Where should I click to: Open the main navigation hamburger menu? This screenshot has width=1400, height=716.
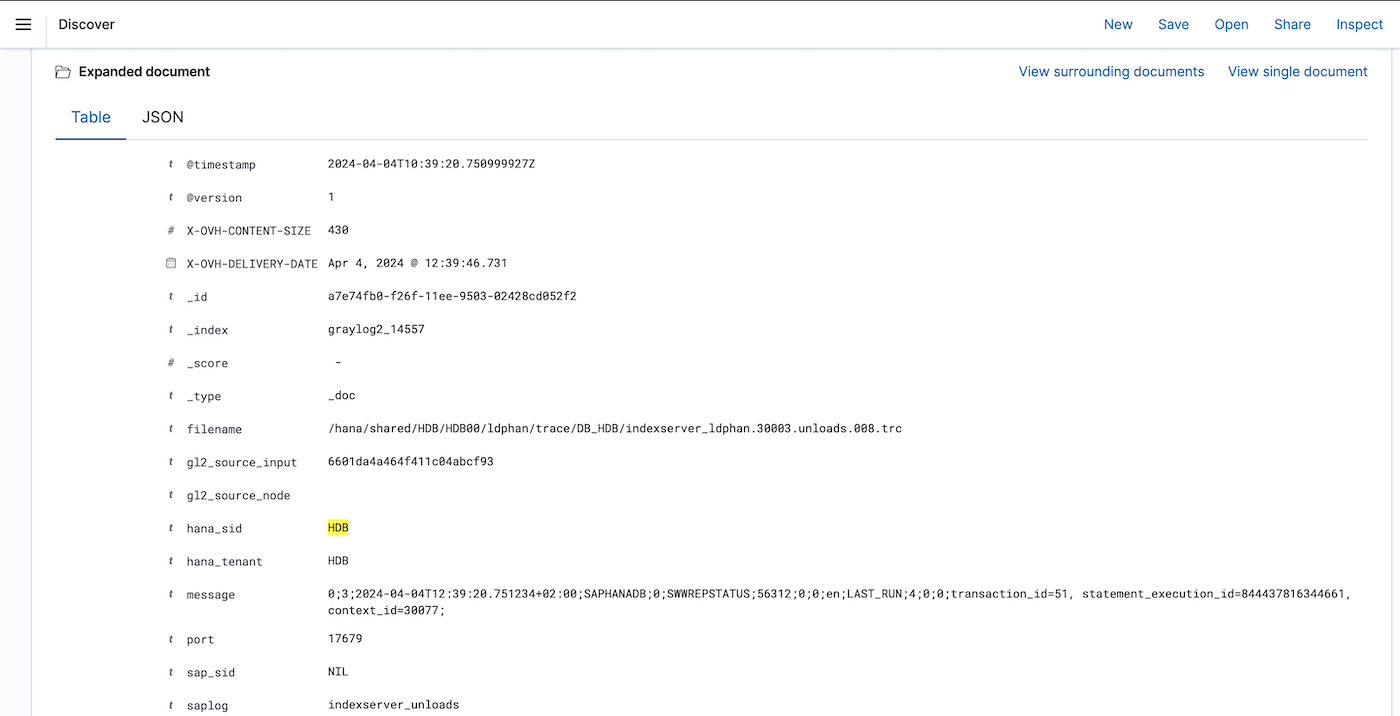pyautogui.click(x=23, y=24)
